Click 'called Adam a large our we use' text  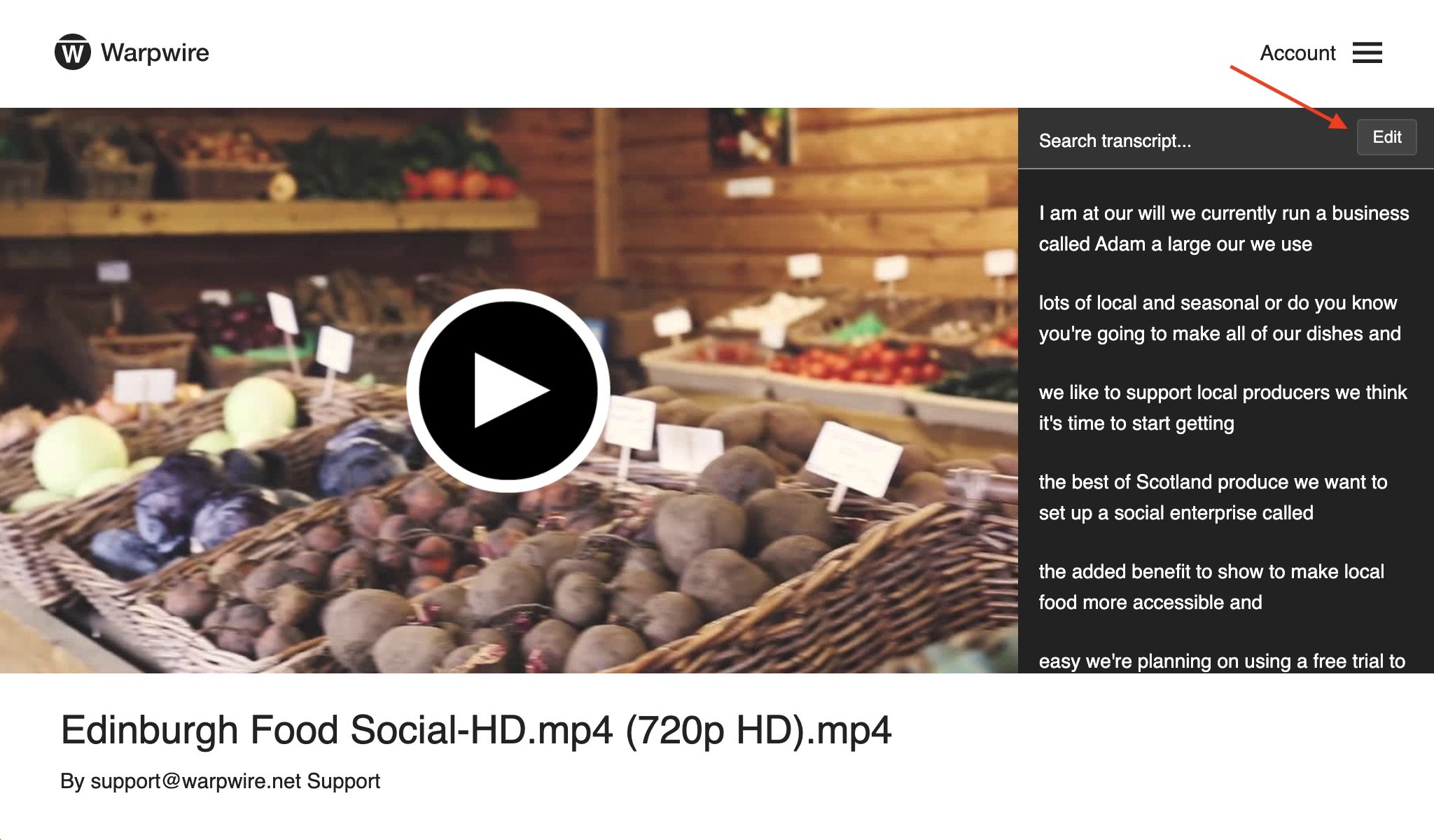click(x=1175, y=244)
